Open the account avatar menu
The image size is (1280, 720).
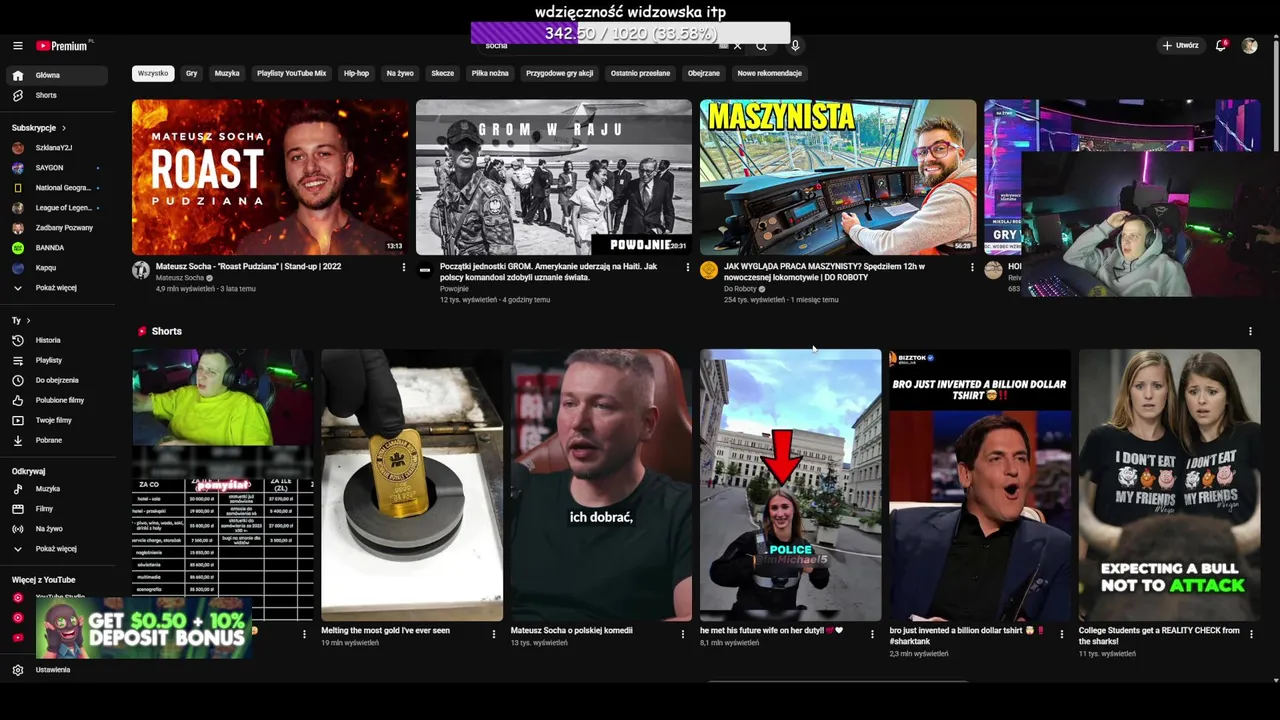(x=1249, y=46)
